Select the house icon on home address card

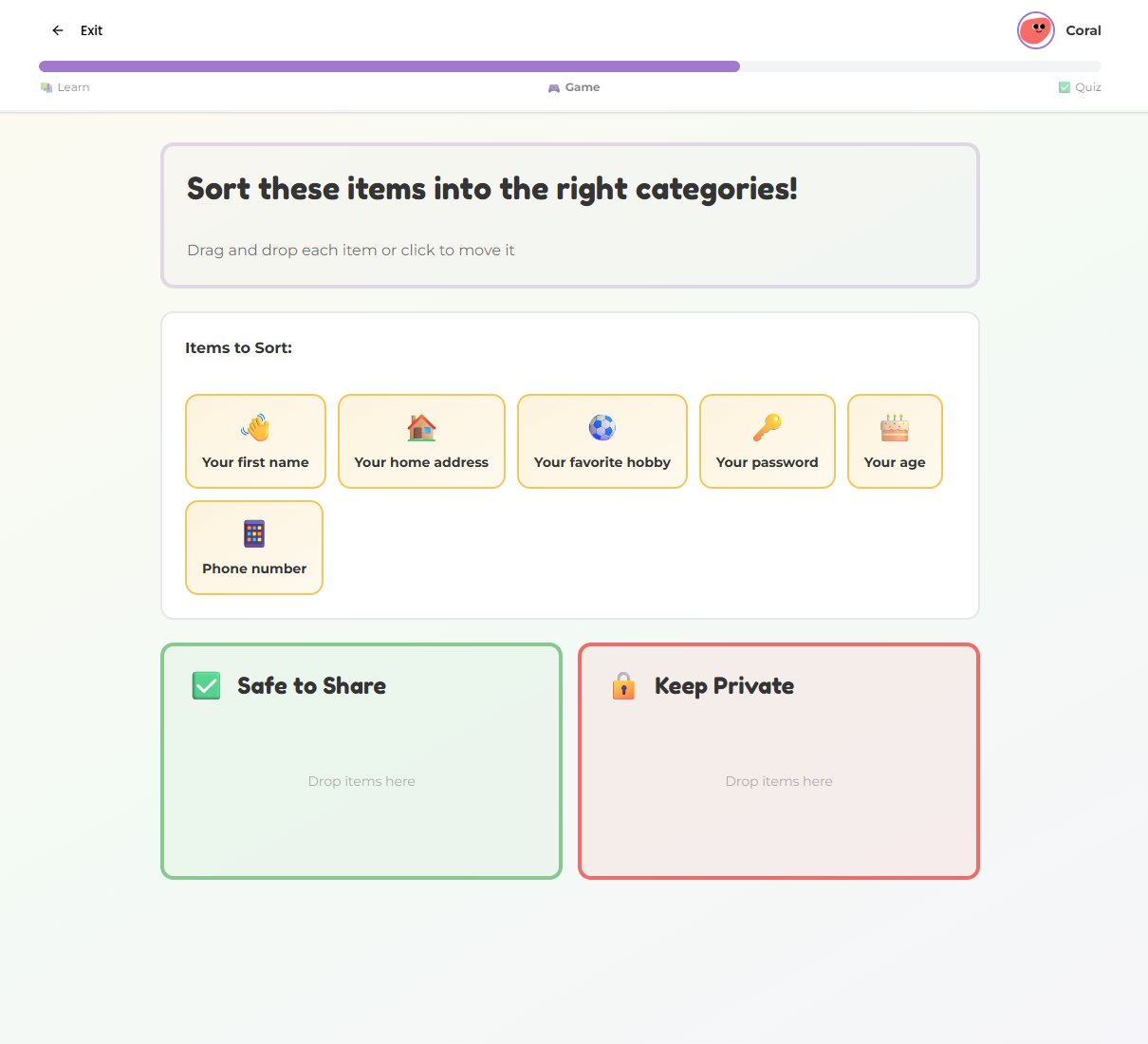420,426
